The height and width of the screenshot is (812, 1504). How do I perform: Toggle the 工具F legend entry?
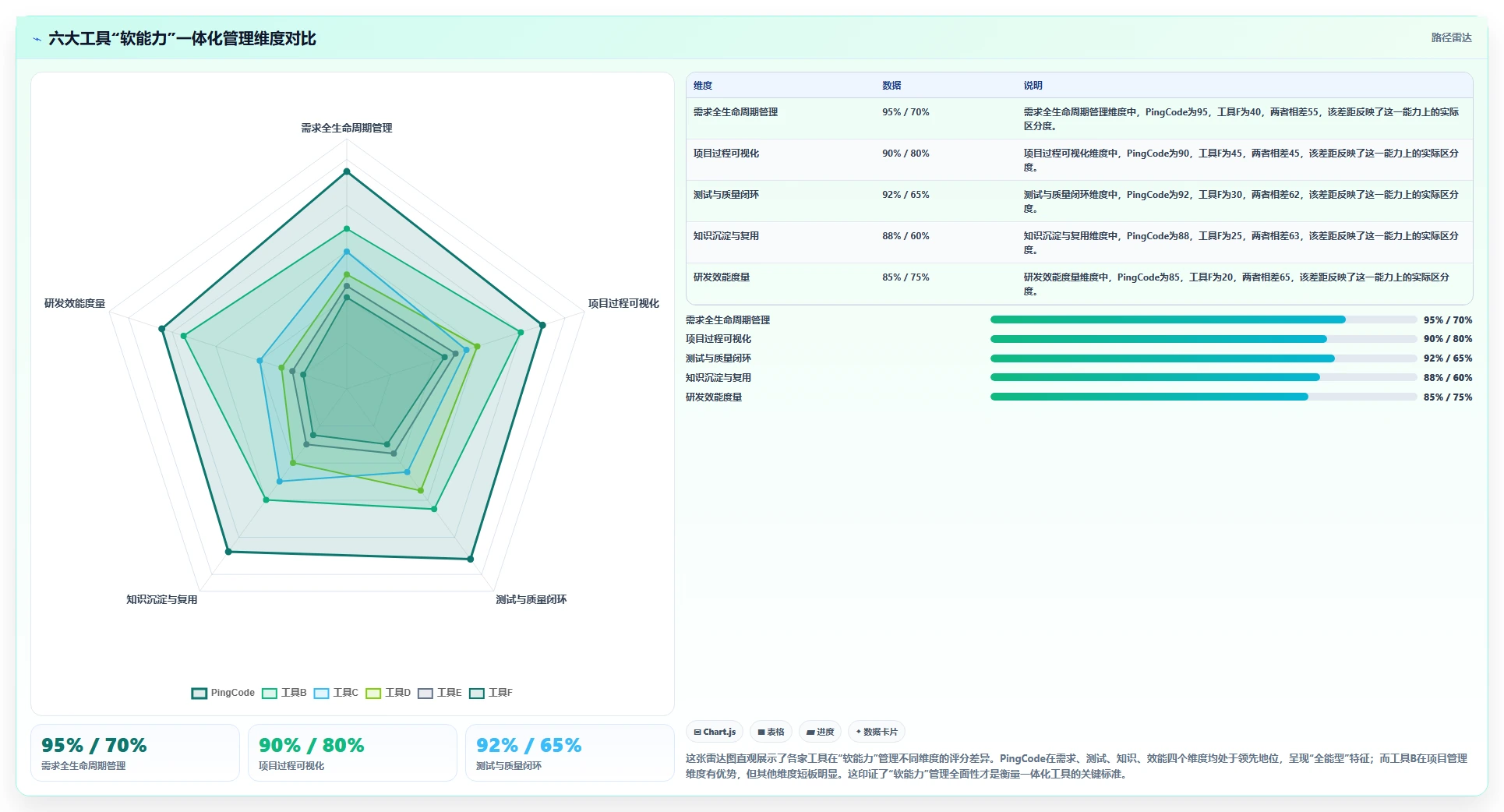pos(491,693)
